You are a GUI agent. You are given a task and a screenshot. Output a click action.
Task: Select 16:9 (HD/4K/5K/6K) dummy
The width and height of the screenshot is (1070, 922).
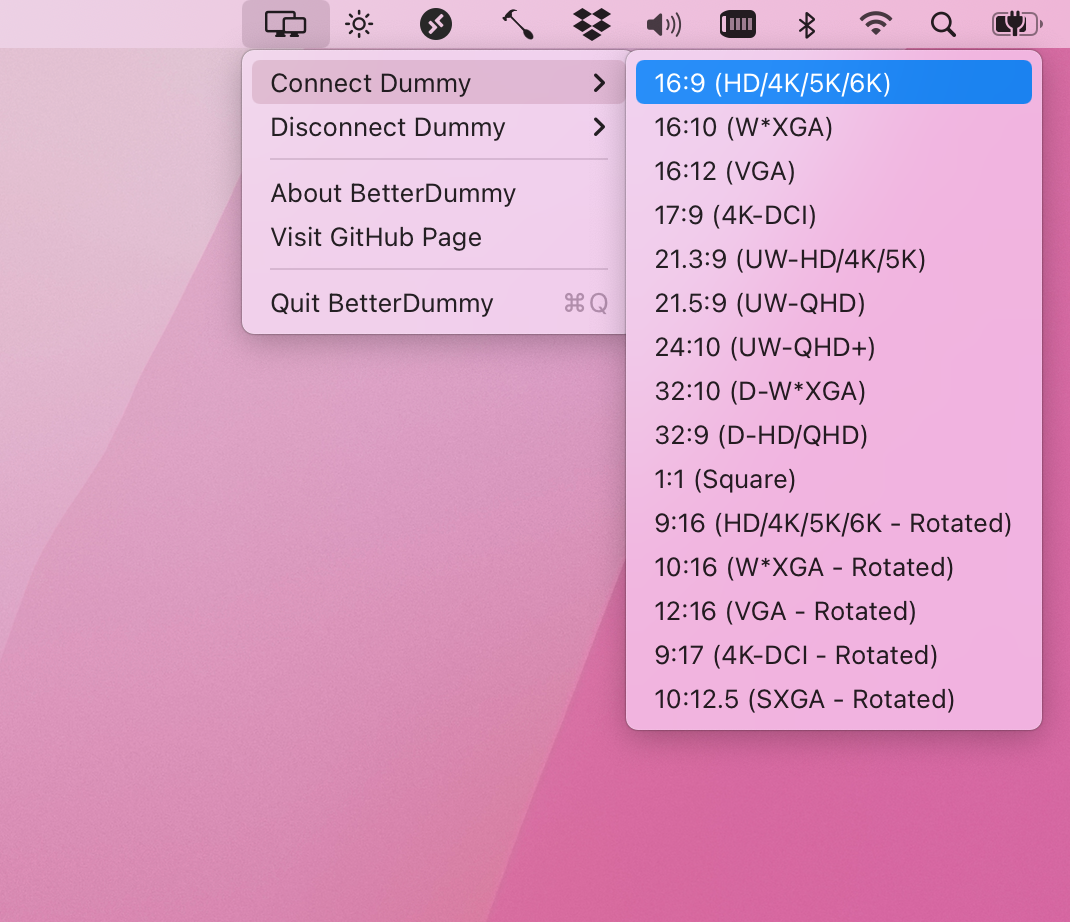[833, 83]
